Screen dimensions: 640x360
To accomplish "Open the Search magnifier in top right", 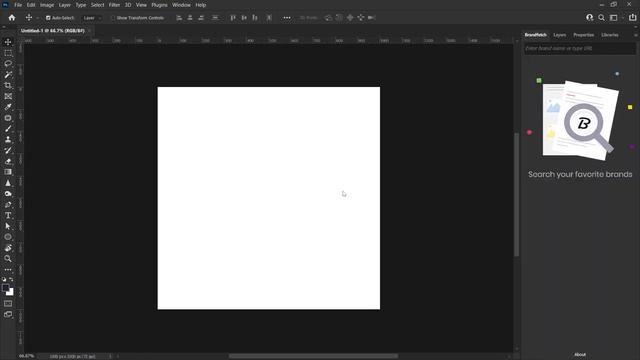I will 601,18.
